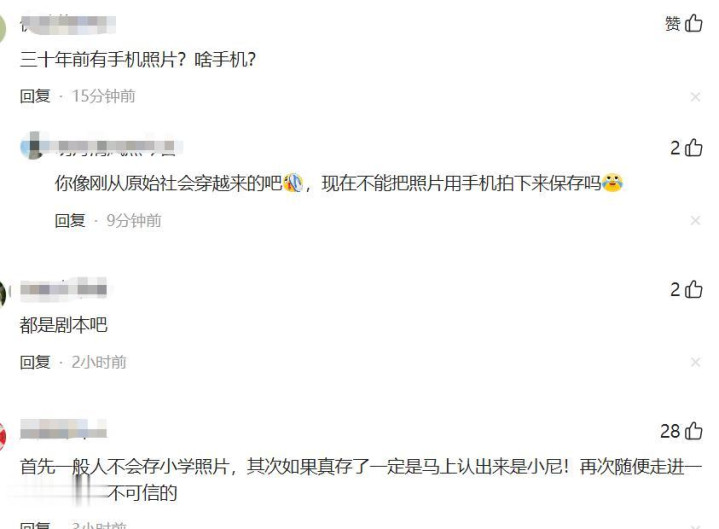
Task: Dismiss the comment posted 2小时前
Action: click(x=695, y=362)
